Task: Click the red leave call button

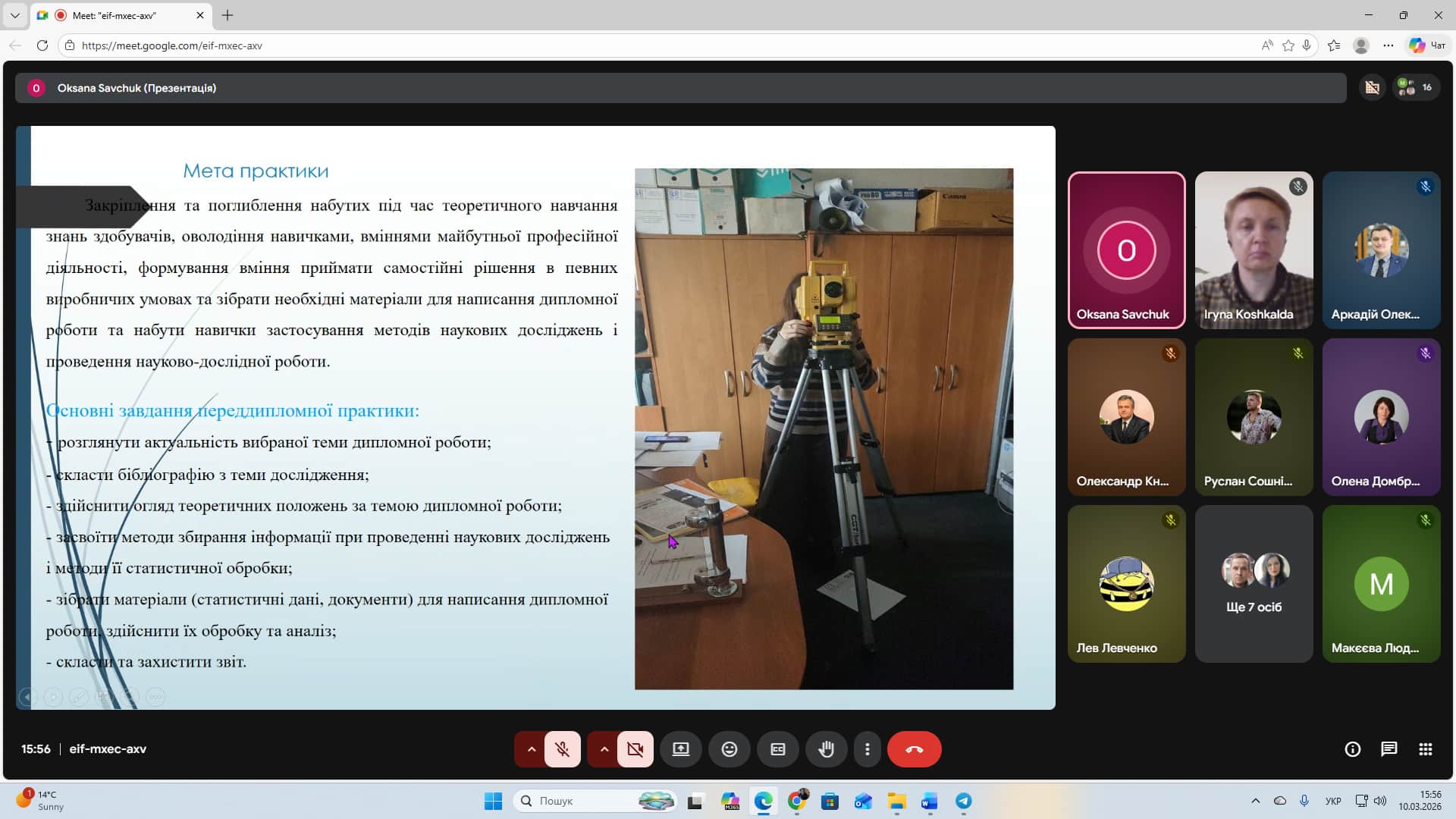Action: (x=914, y=749)
